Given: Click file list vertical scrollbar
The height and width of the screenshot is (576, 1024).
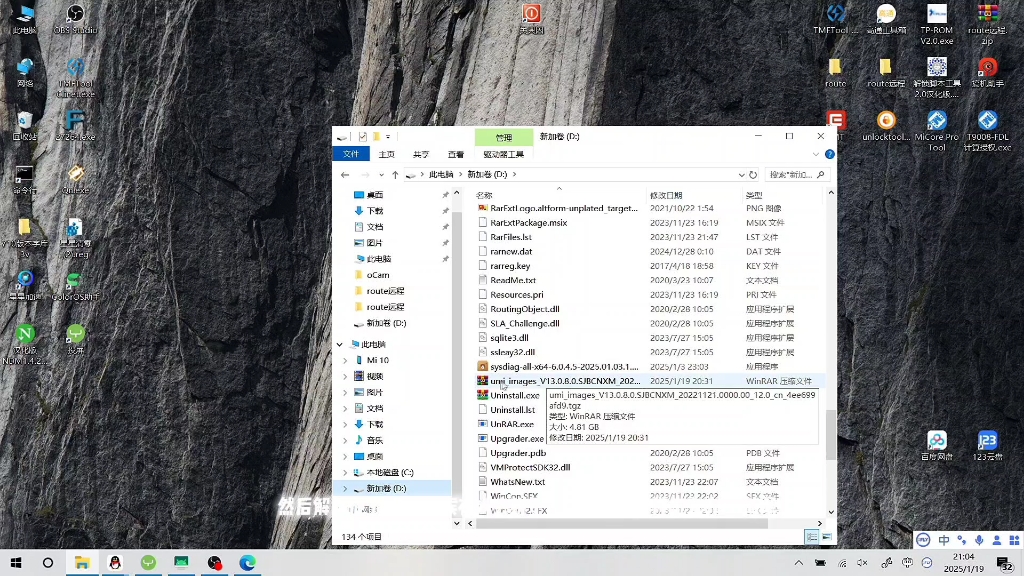Looking at the screenshot, I should click(831, 434).
